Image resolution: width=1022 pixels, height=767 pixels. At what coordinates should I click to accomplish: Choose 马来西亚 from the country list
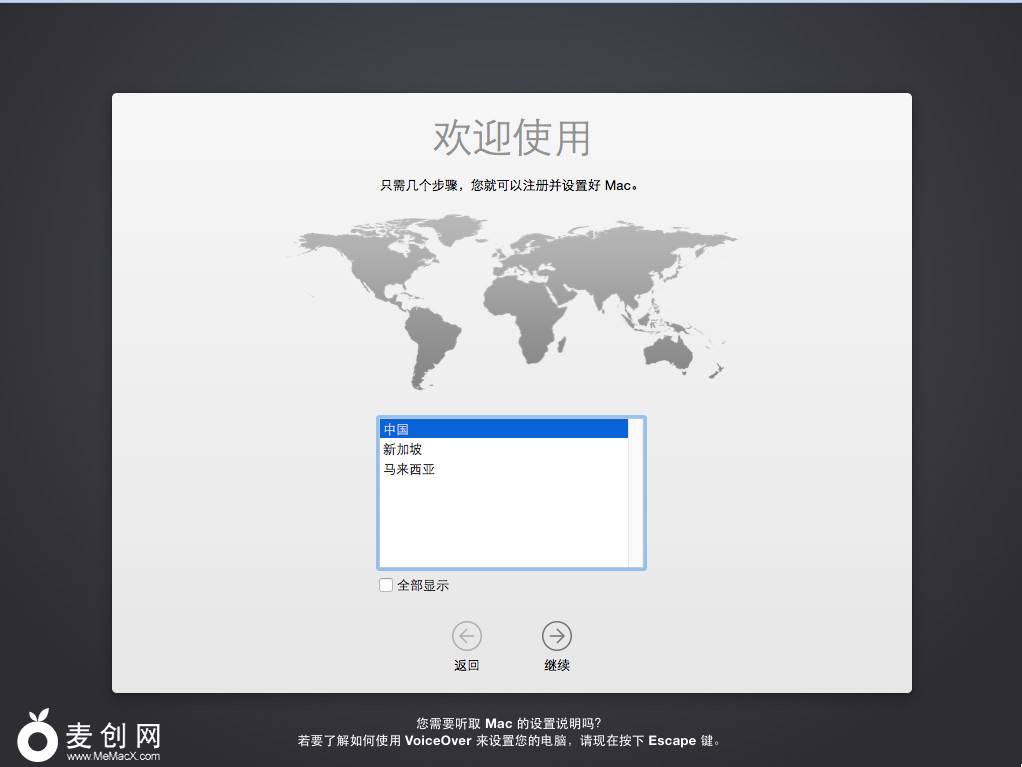point(409,469)
